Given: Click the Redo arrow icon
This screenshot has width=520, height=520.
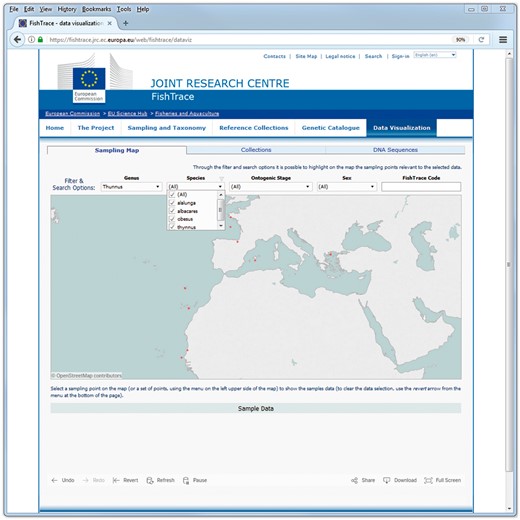Looking at the screenshot, I should point(86,480).
